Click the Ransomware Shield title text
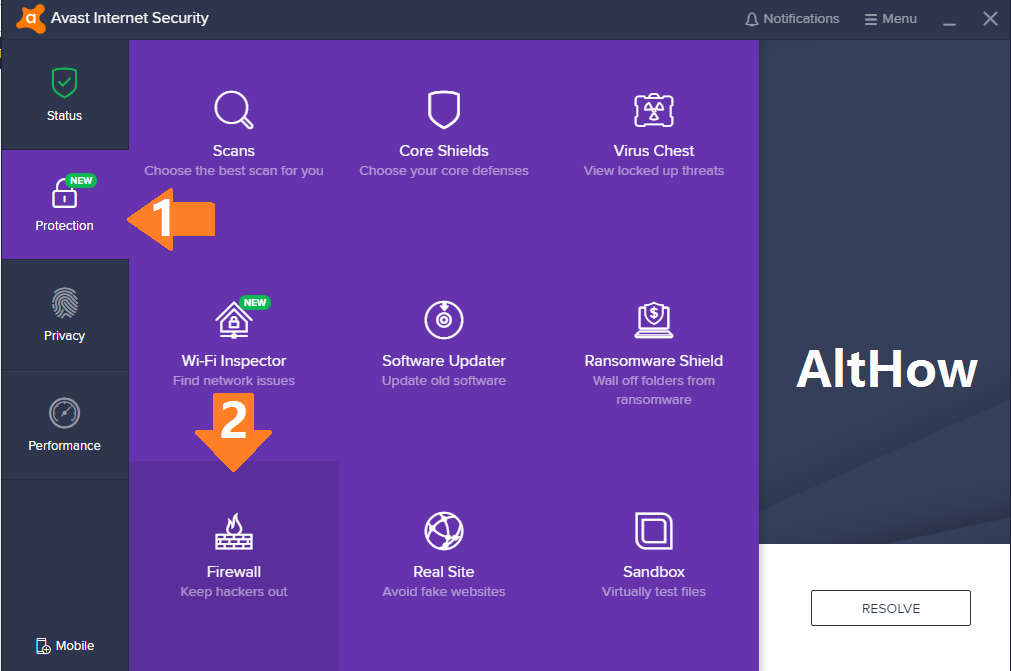The height and width of the screenshot is (671, 1011). click(x=654, y=361)
